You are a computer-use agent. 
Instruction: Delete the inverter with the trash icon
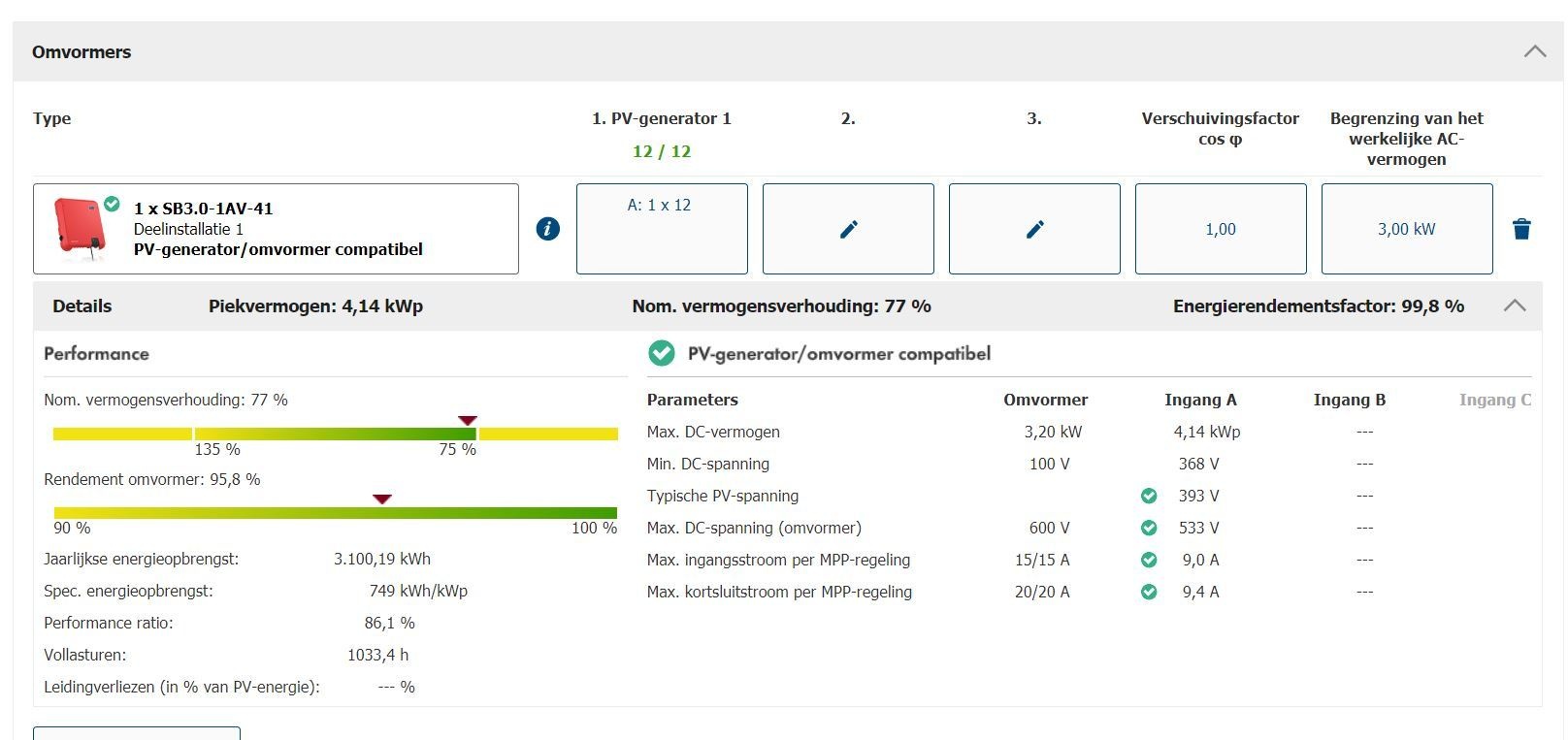point(1521,229)
